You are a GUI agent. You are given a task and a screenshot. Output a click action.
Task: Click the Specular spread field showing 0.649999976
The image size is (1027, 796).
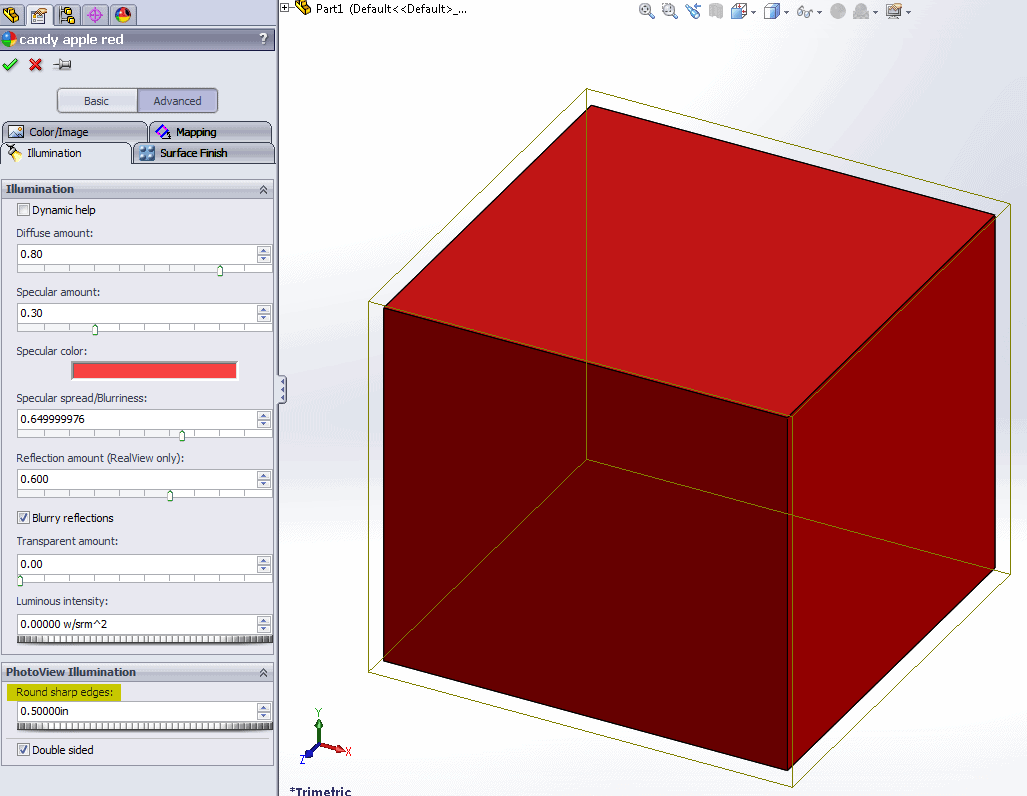[137, 419]
